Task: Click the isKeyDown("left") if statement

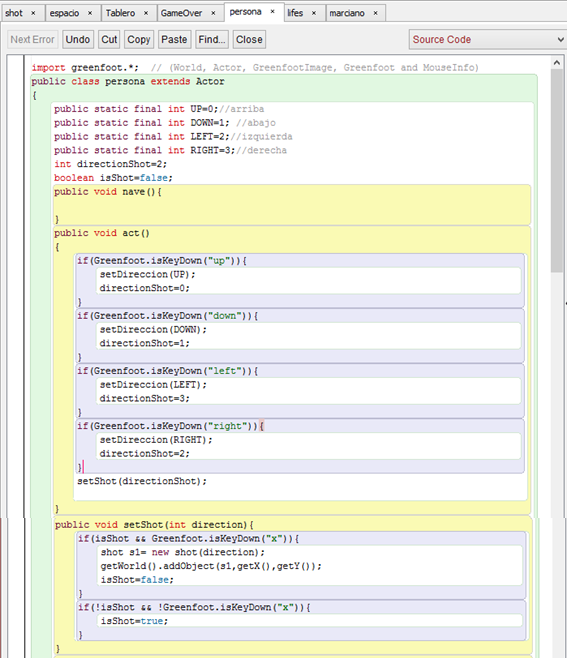Action: pos(167,371)
